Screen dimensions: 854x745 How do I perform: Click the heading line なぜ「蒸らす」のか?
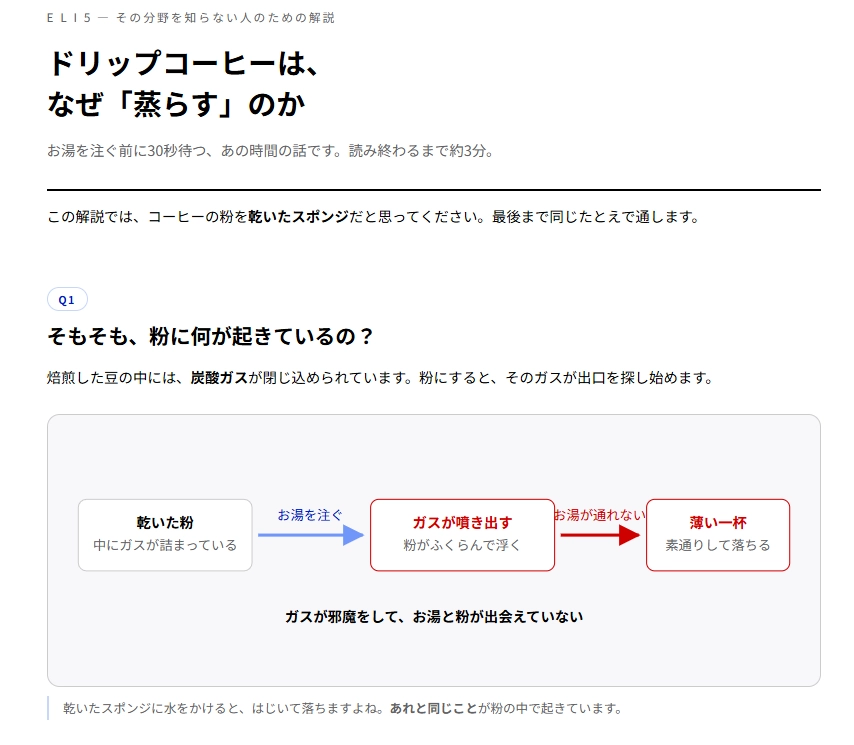tap(176, 105)
